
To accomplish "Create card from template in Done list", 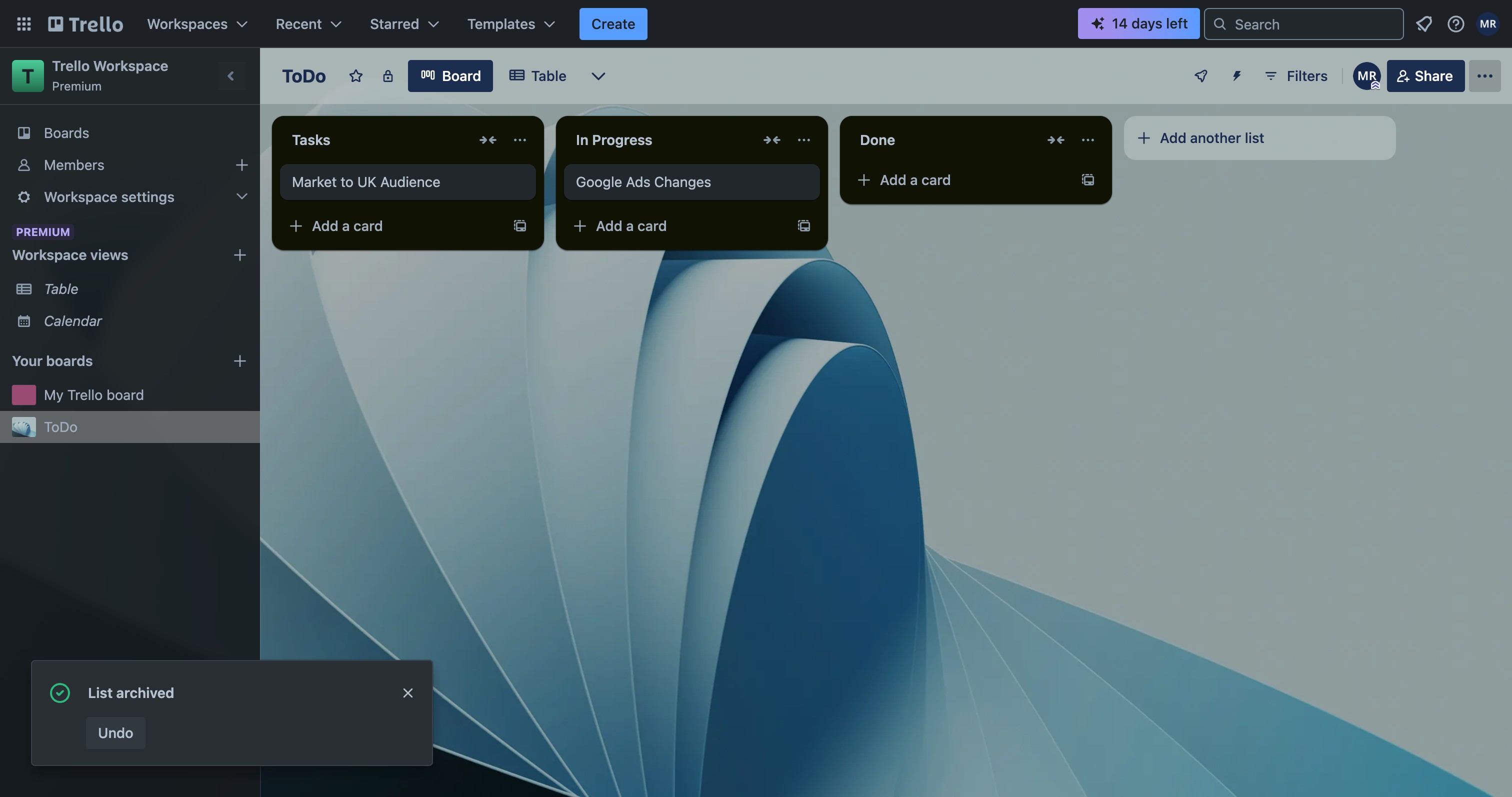I will [x=1087, y=179].
